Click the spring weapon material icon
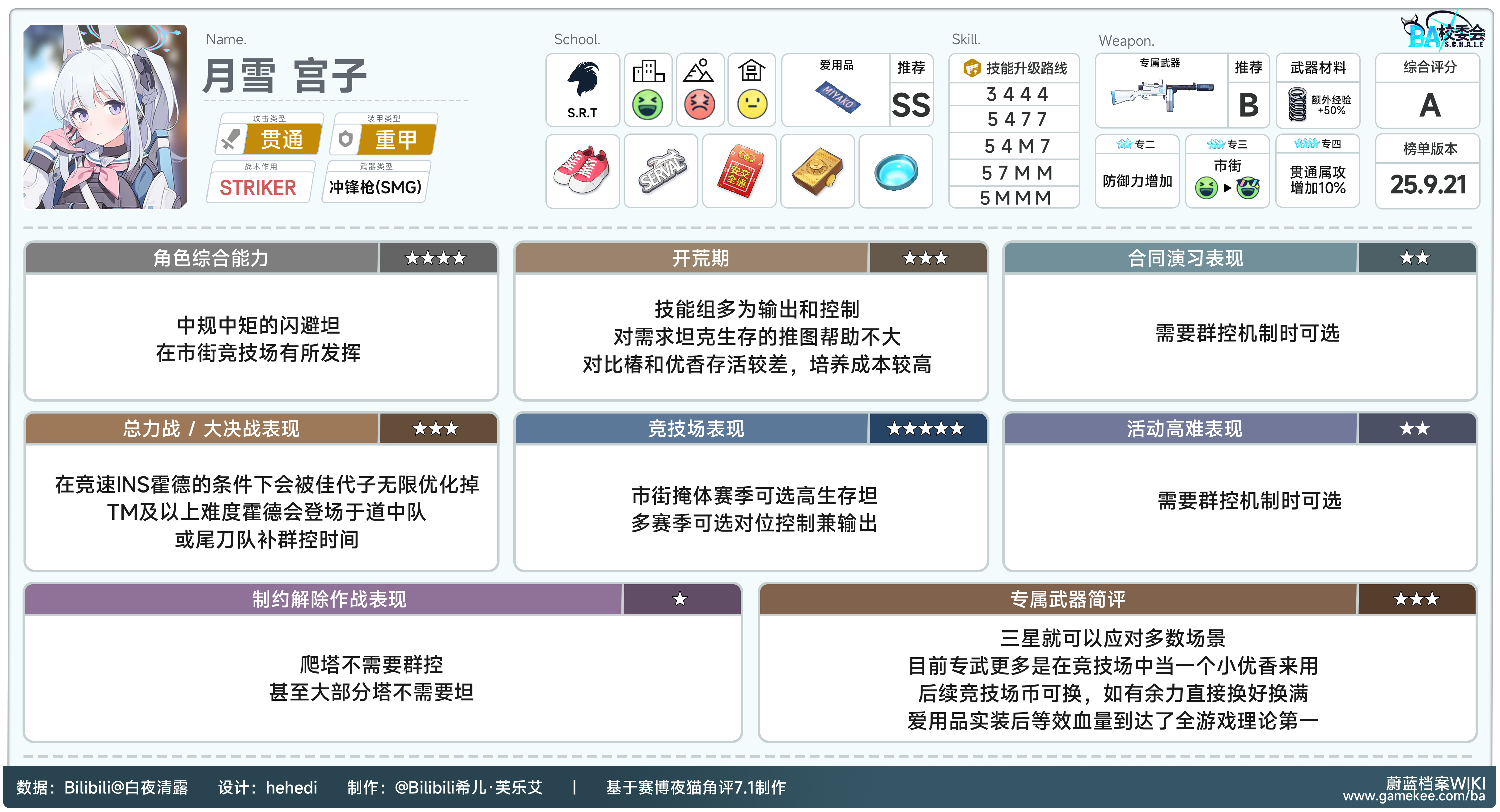 1297,104
